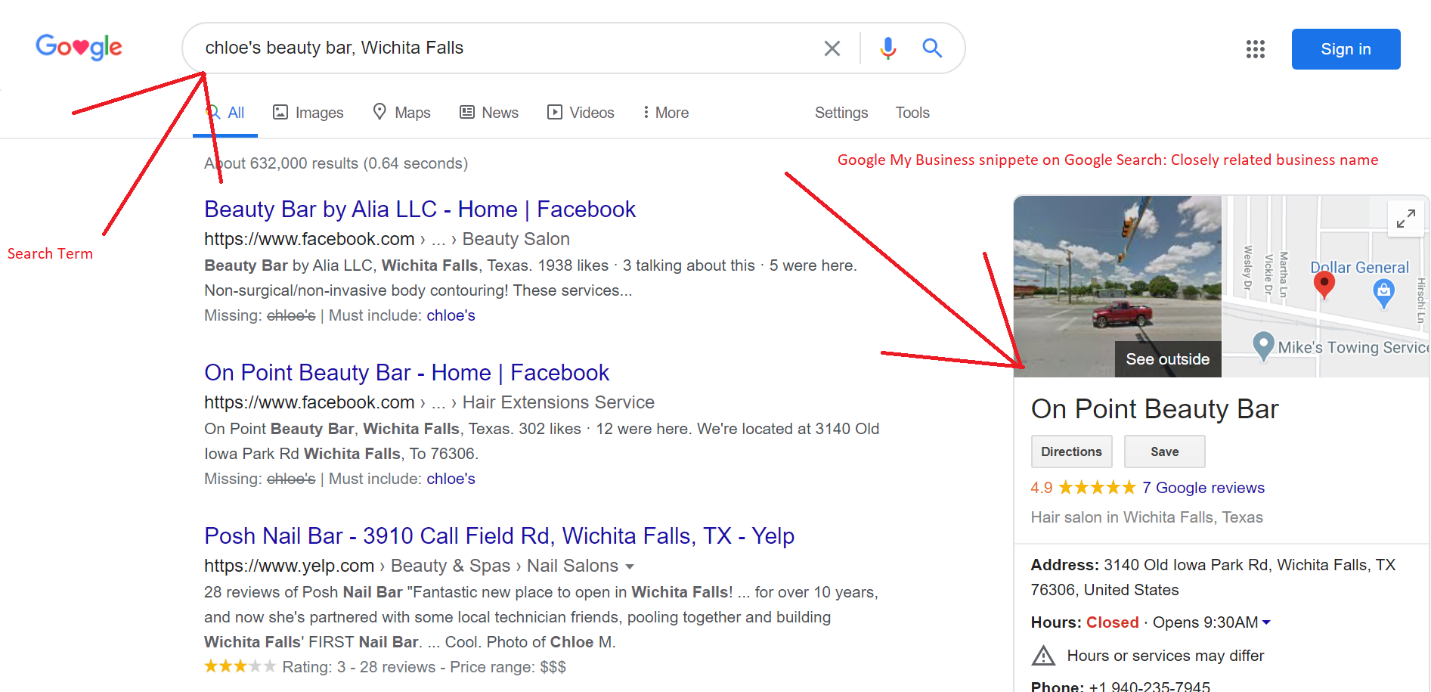Click in the search query field
The image size is (1431, 692).
pyautogui.click(x=505, y=48)
